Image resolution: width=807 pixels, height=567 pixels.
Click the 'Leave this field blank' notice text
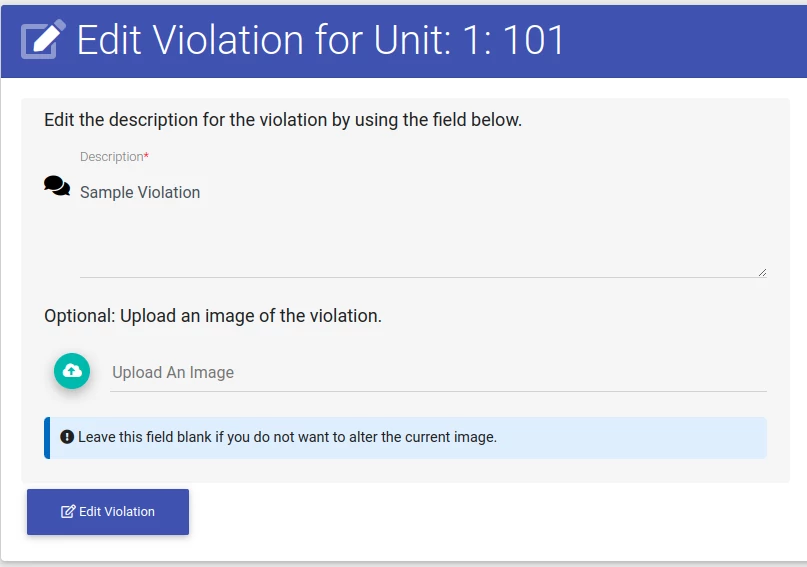coord(287,437)
